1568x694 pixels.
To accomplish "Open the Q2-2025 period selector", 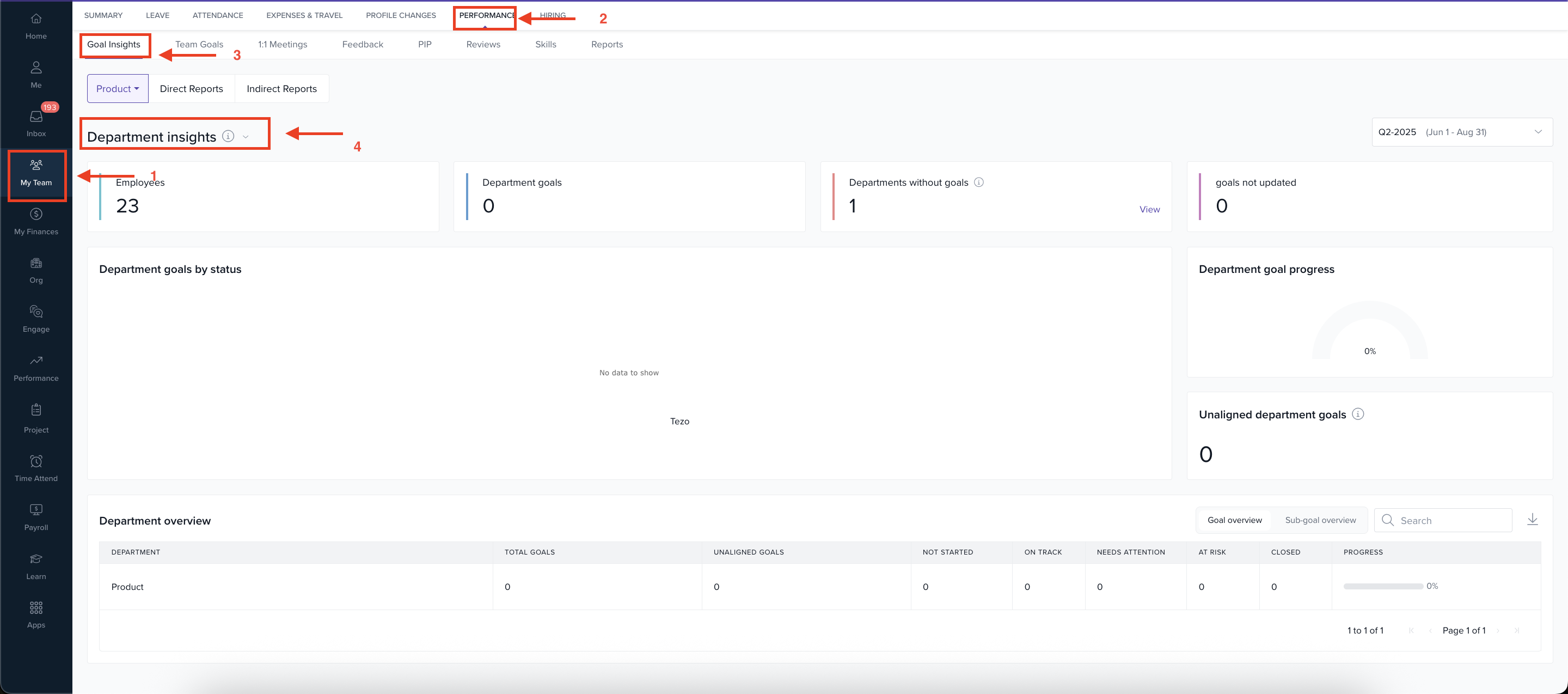I will [1461, 131].
